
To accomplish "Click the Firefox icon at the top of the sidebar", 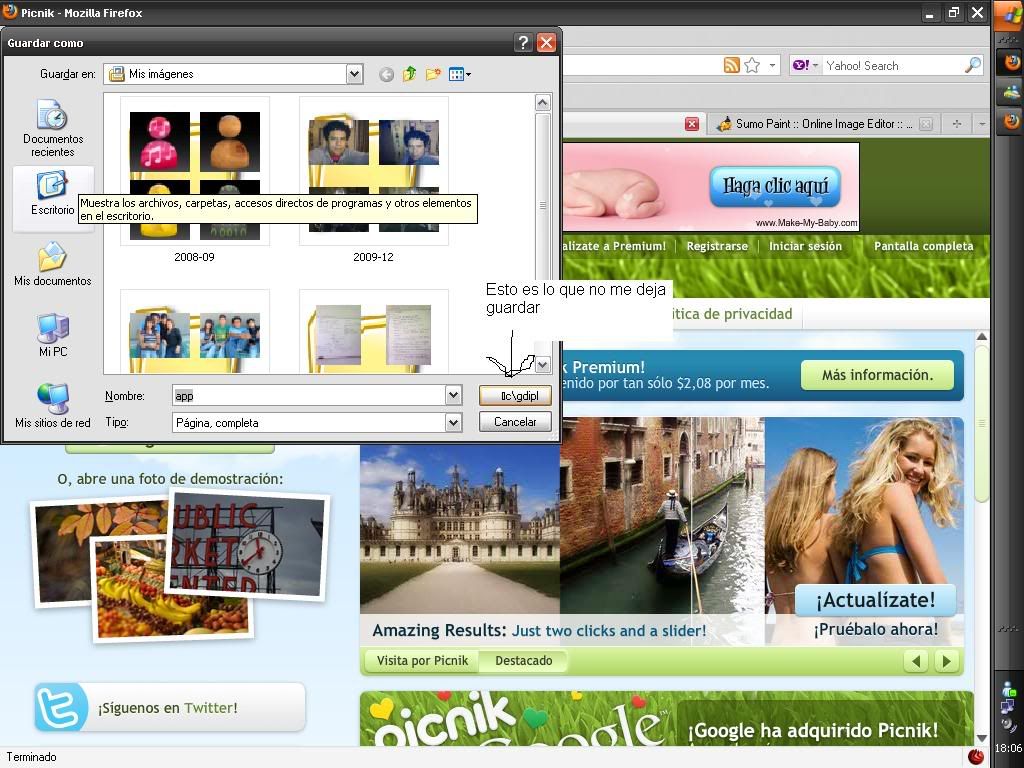I will pos(1012,62).
